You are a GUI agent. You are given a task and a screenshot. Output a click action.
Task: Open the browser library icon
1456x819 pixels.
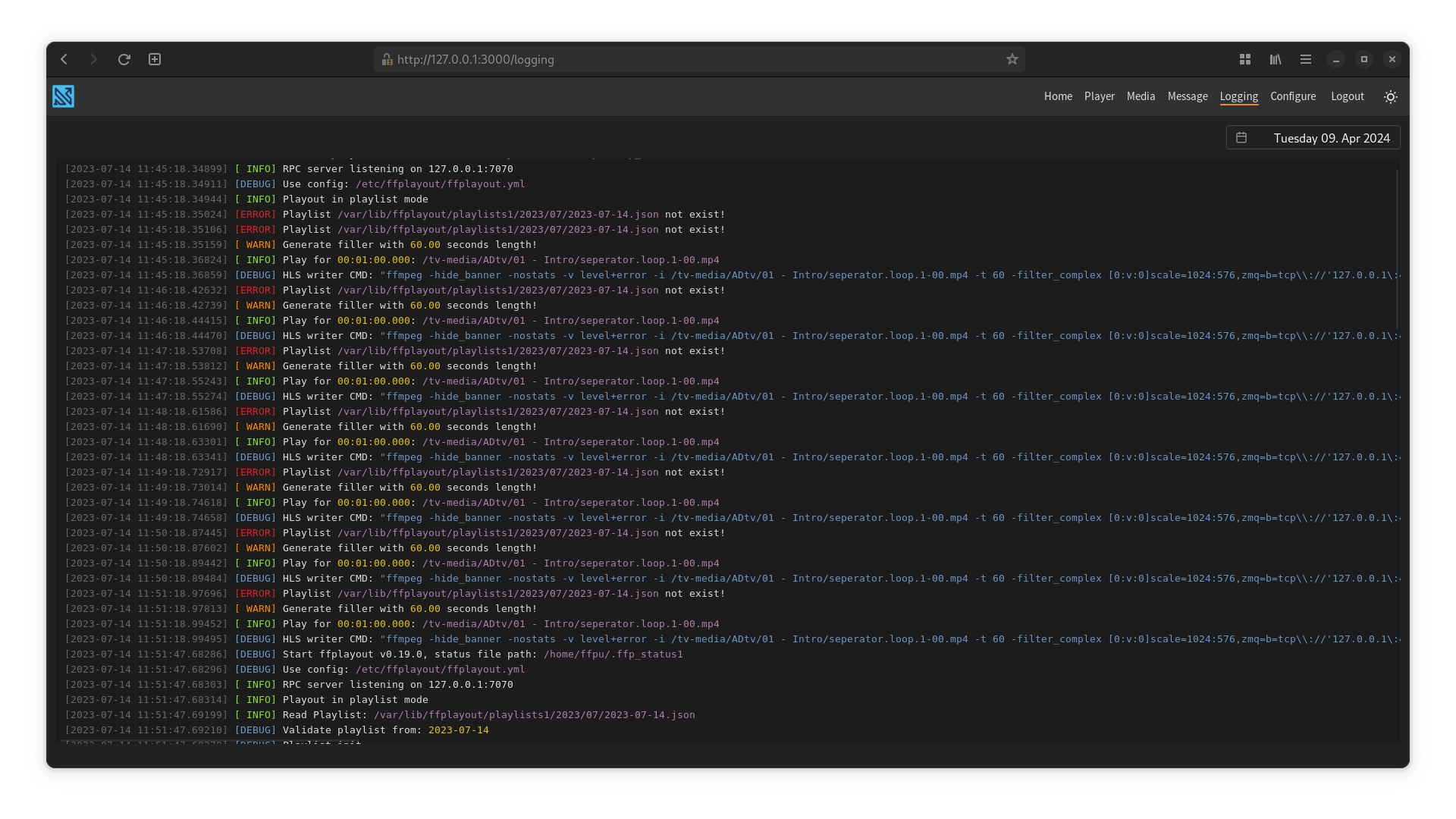tap(1276, 59)
